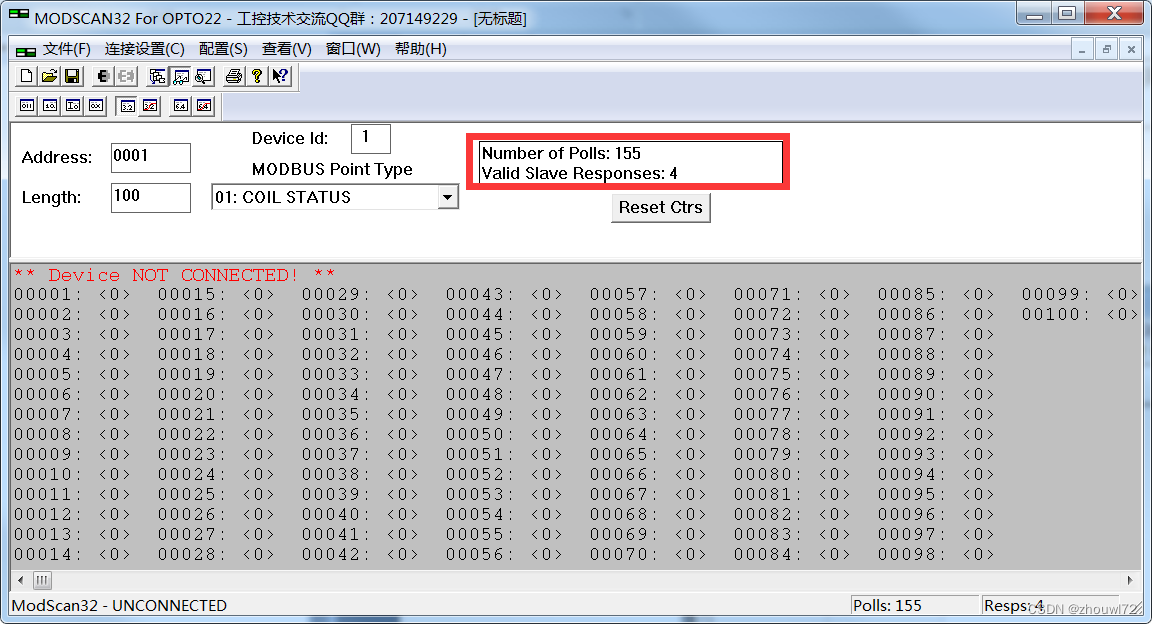Image resolution: width=1152 pixels, height=624 pixels.
Task: Minimize the inner document window
Action: pyautogui.click(x=1081, y=50)
